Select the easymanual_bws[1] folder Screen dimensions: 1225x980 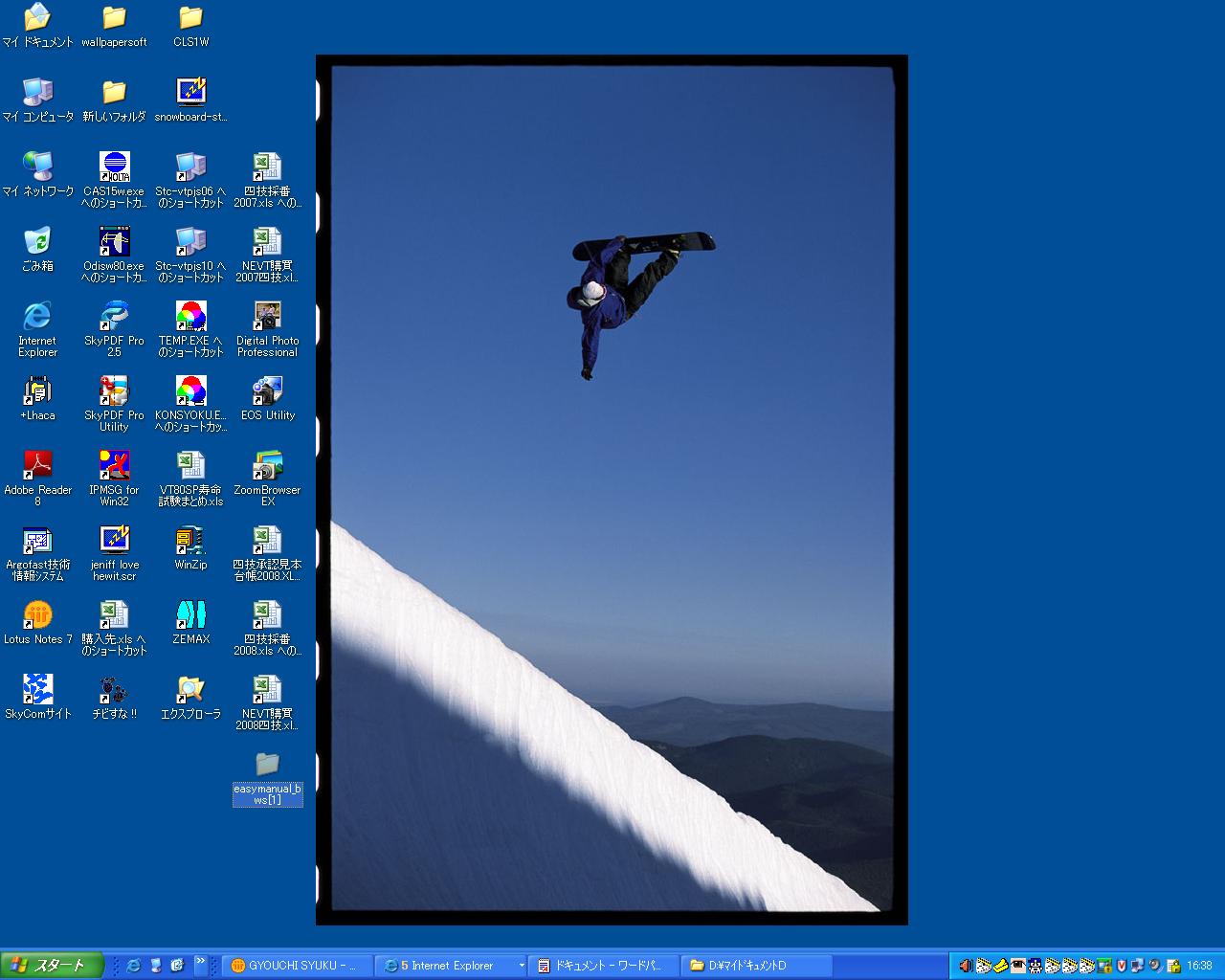pos(267,777)
